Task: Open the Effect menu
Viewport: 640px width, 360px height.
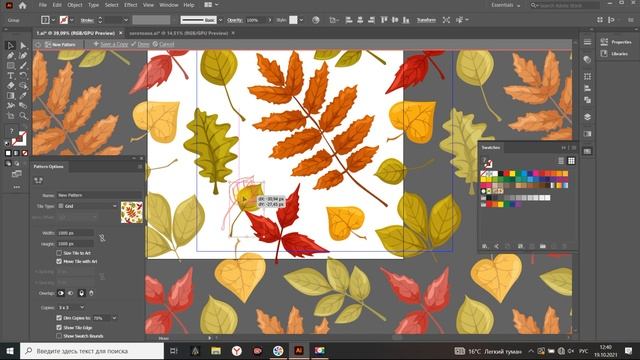Action: pyautogui.click(x=131, y=5)
